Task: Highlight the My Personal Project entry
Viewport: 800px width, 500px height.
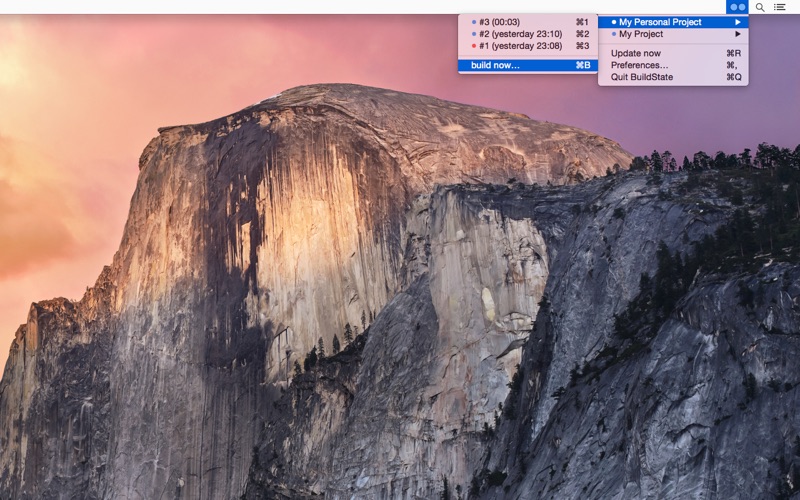Action: (660, 22)
